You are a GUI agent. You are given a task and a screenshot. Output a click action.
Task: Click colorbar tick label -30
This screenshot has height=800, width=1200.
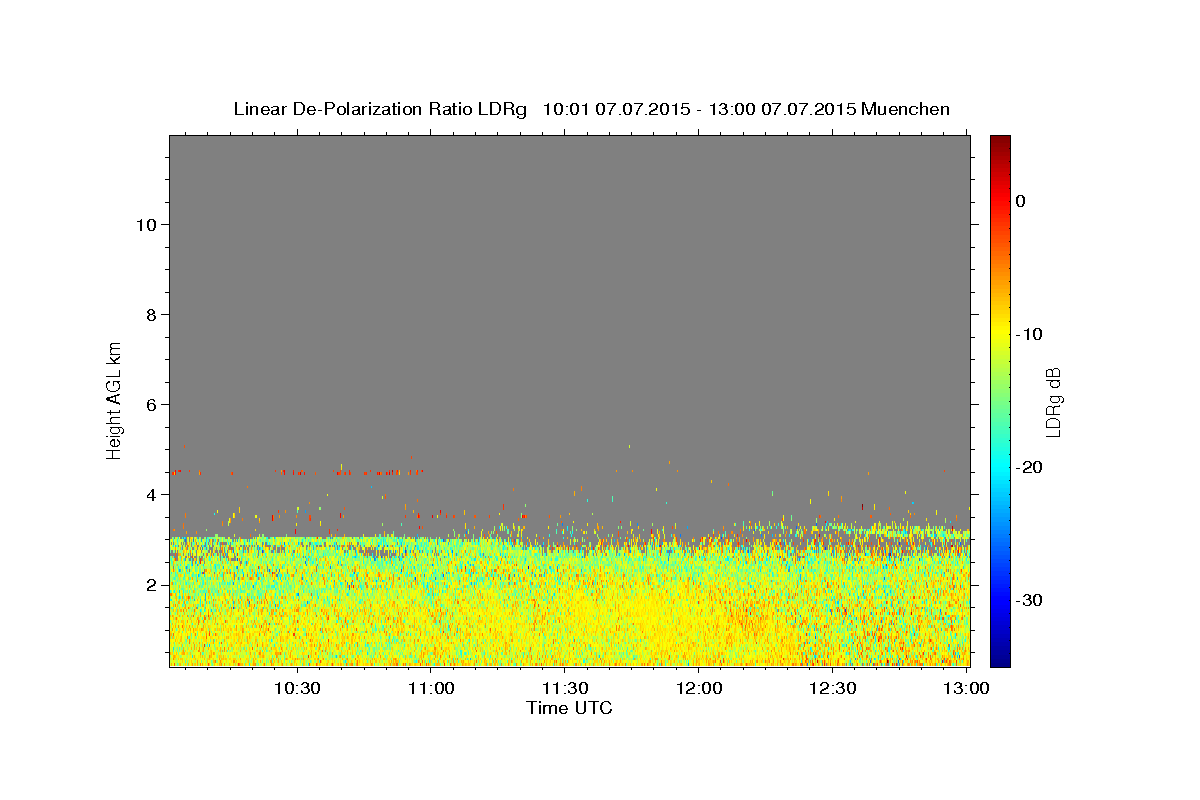point(1029,600)
